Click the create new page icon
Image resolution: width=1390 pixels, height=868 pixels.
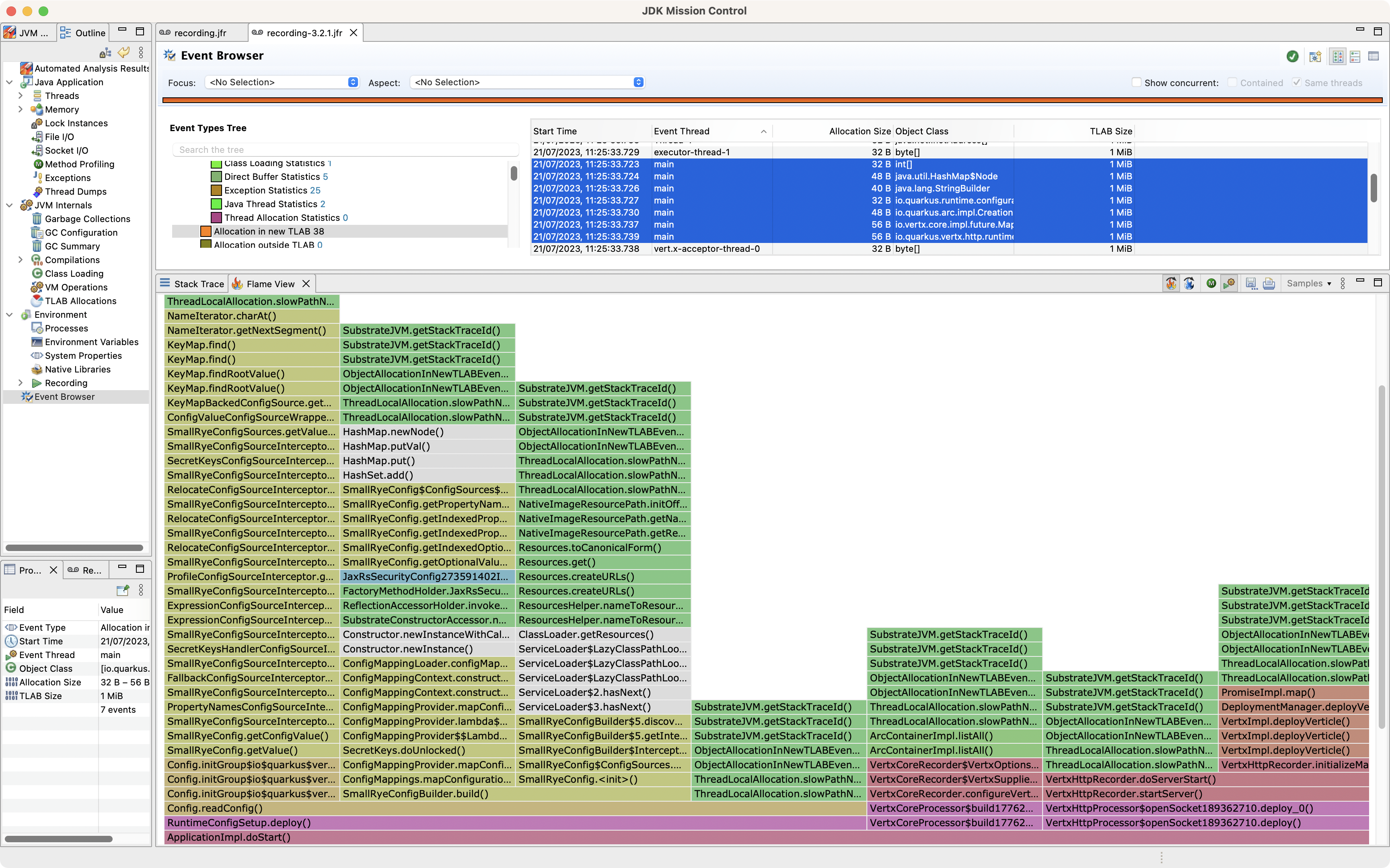click(x=1315, y=56)
